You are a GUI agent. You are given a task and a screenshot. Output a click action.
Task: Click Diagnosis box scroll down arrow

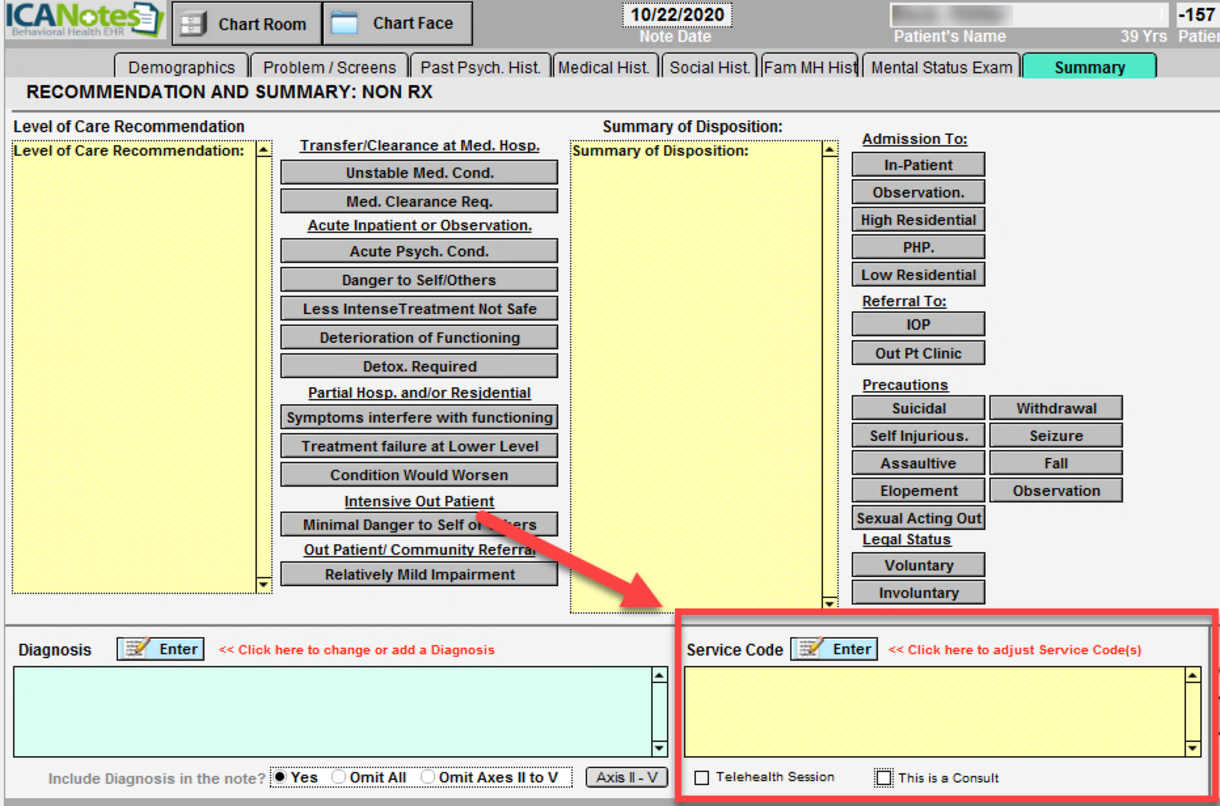click(x=659, y=748)
